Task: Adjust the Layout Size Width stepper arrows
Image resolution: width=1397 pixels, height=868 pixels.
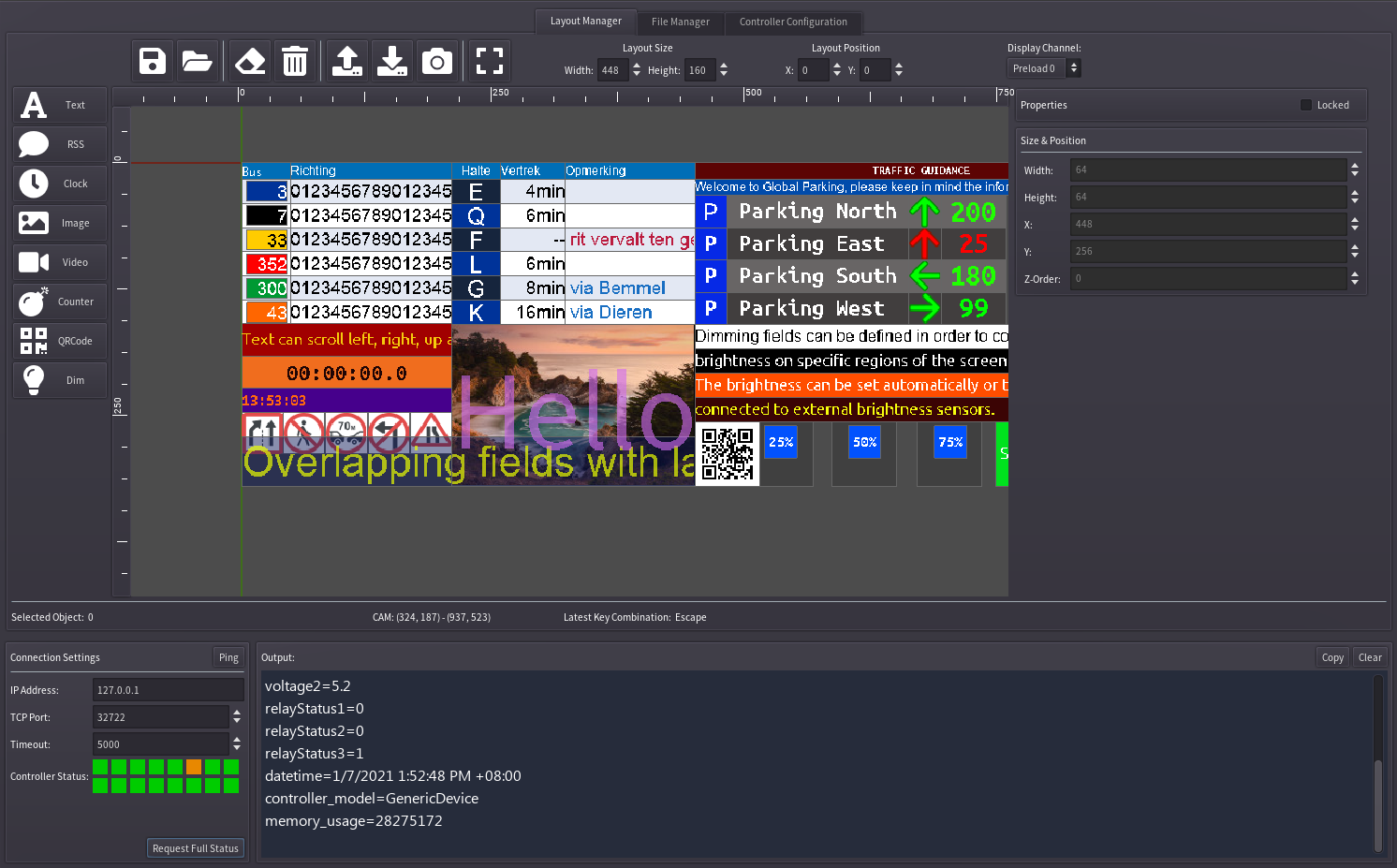Action: 637,70
